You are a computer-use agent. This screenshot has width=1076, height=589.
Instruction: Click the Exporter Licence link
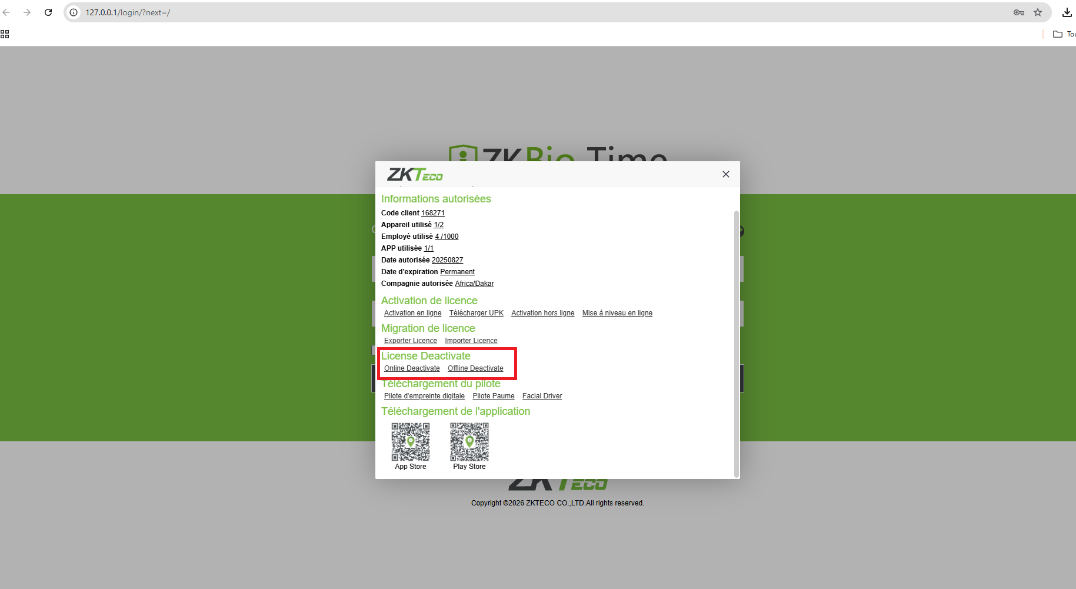click(410, 341)
